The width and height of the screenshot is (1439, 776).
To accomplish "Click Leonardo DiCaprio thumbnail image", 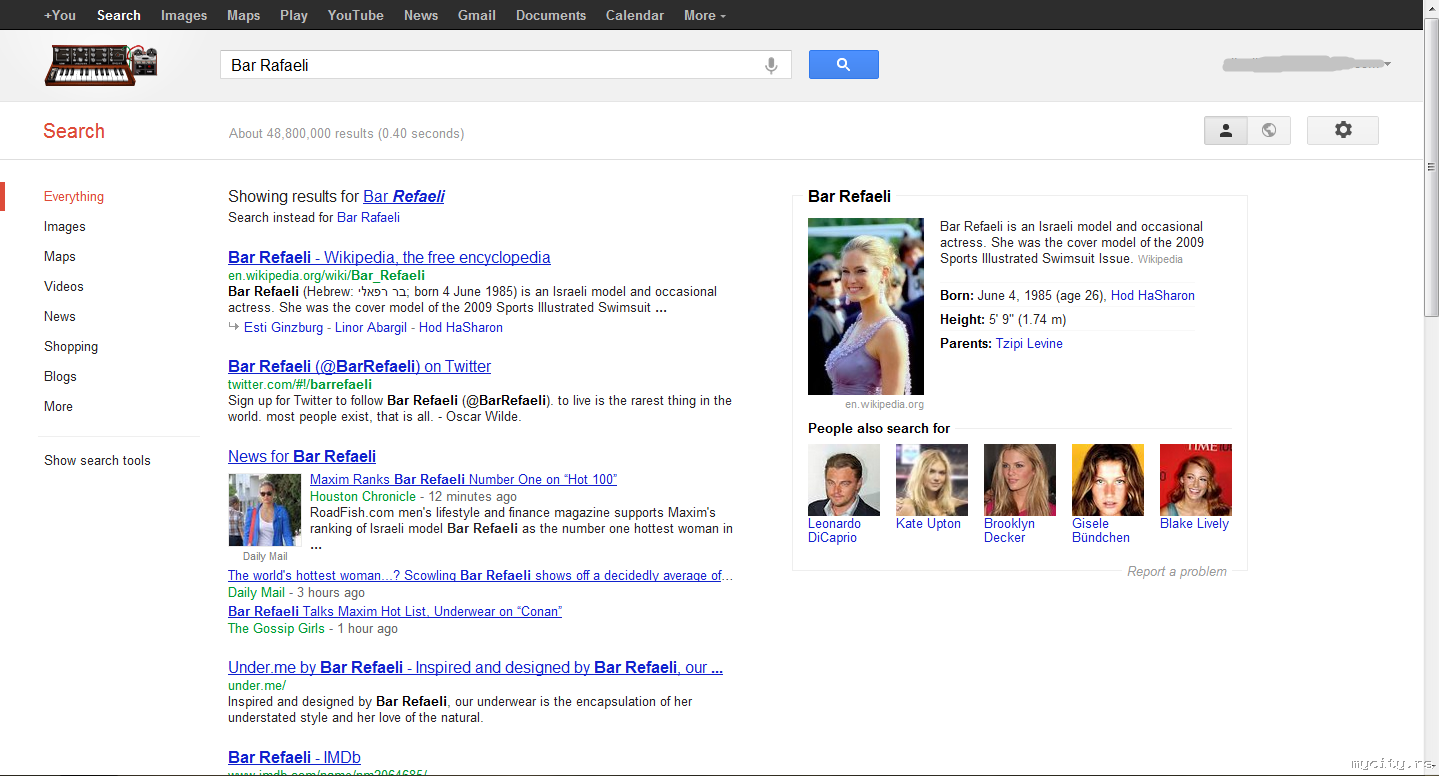I will [x=843, y=480].
